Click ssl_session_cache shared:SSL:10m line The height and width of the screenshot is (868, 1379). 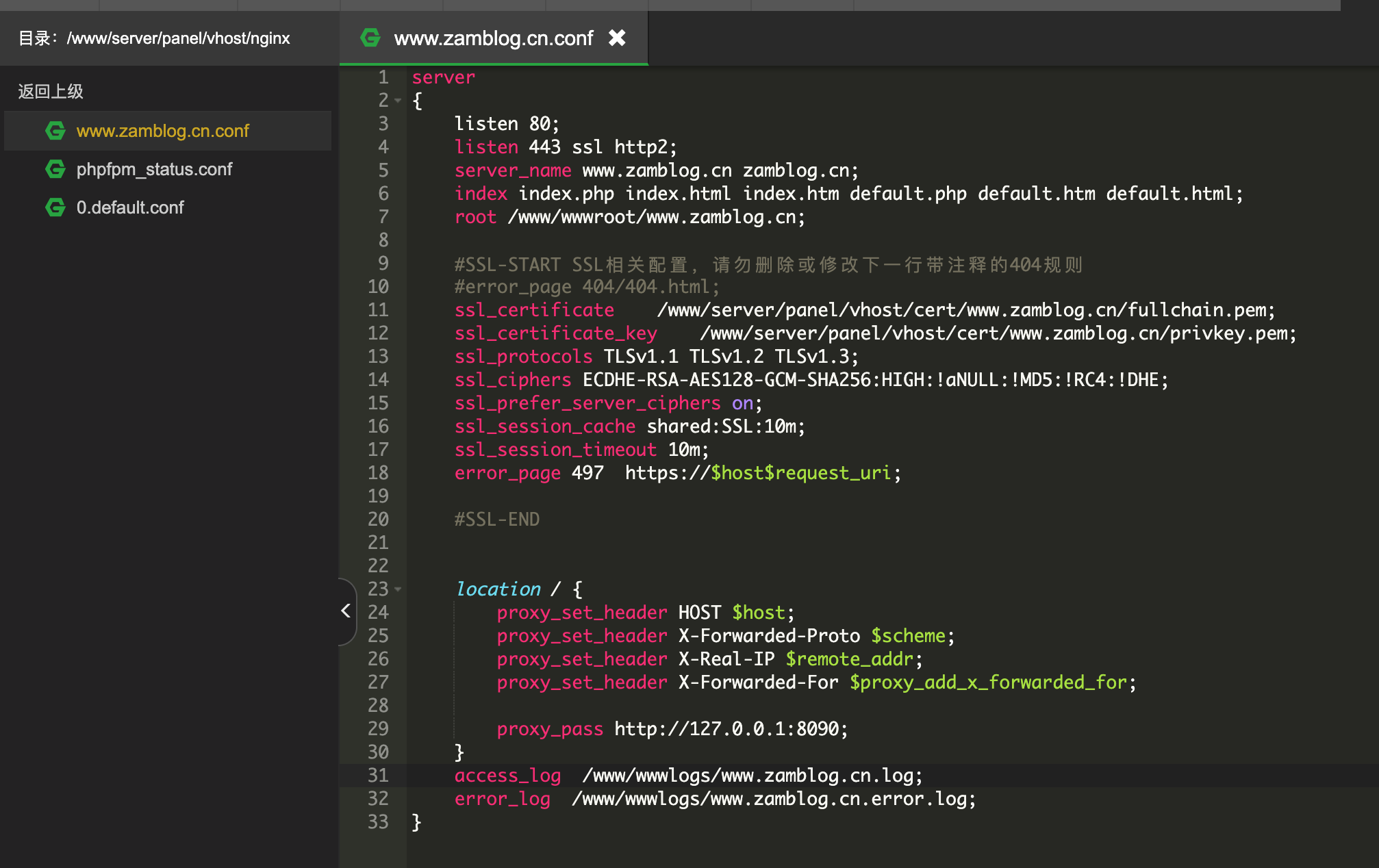click(x=630, y=426)
